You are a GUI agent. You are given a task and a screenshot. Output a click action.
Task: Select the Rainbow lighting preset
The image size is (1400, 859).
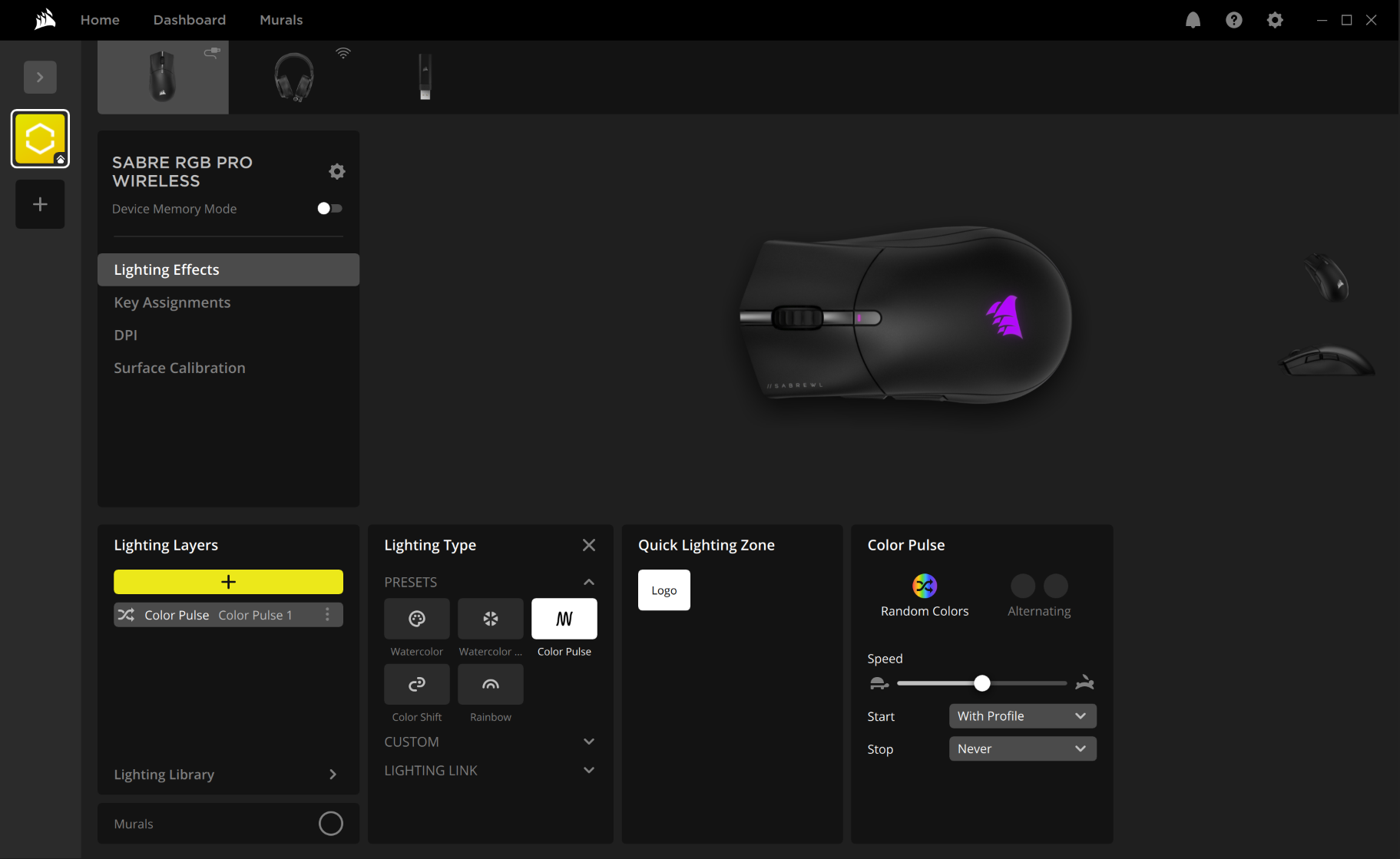coord(490,684)
